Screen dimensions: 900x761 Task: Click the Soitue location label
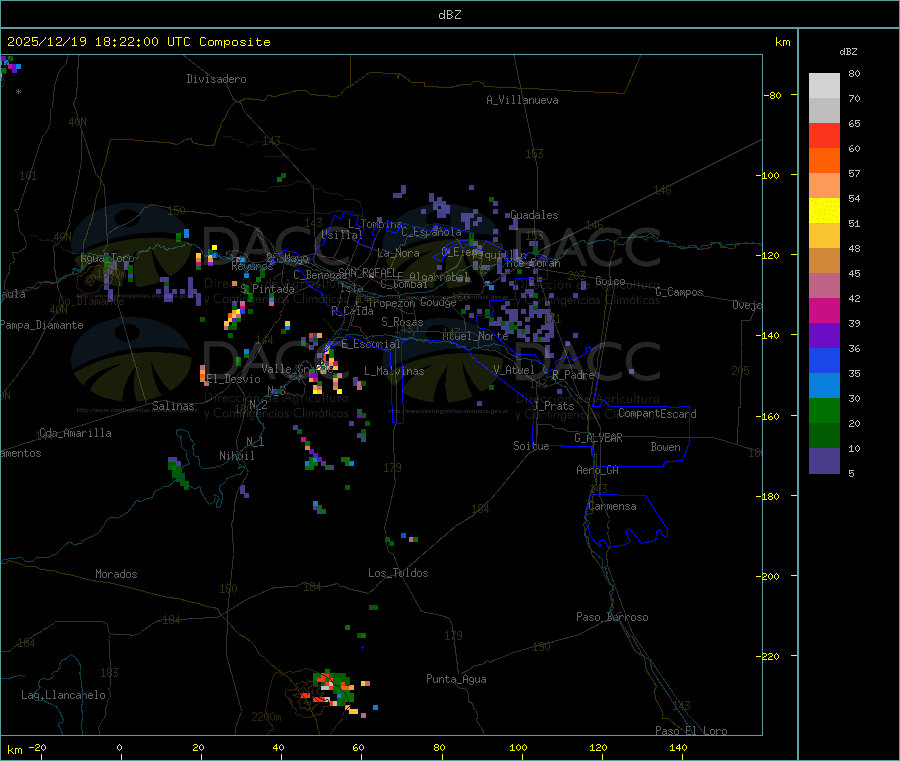pyautogui.click(x=531, y=446)
